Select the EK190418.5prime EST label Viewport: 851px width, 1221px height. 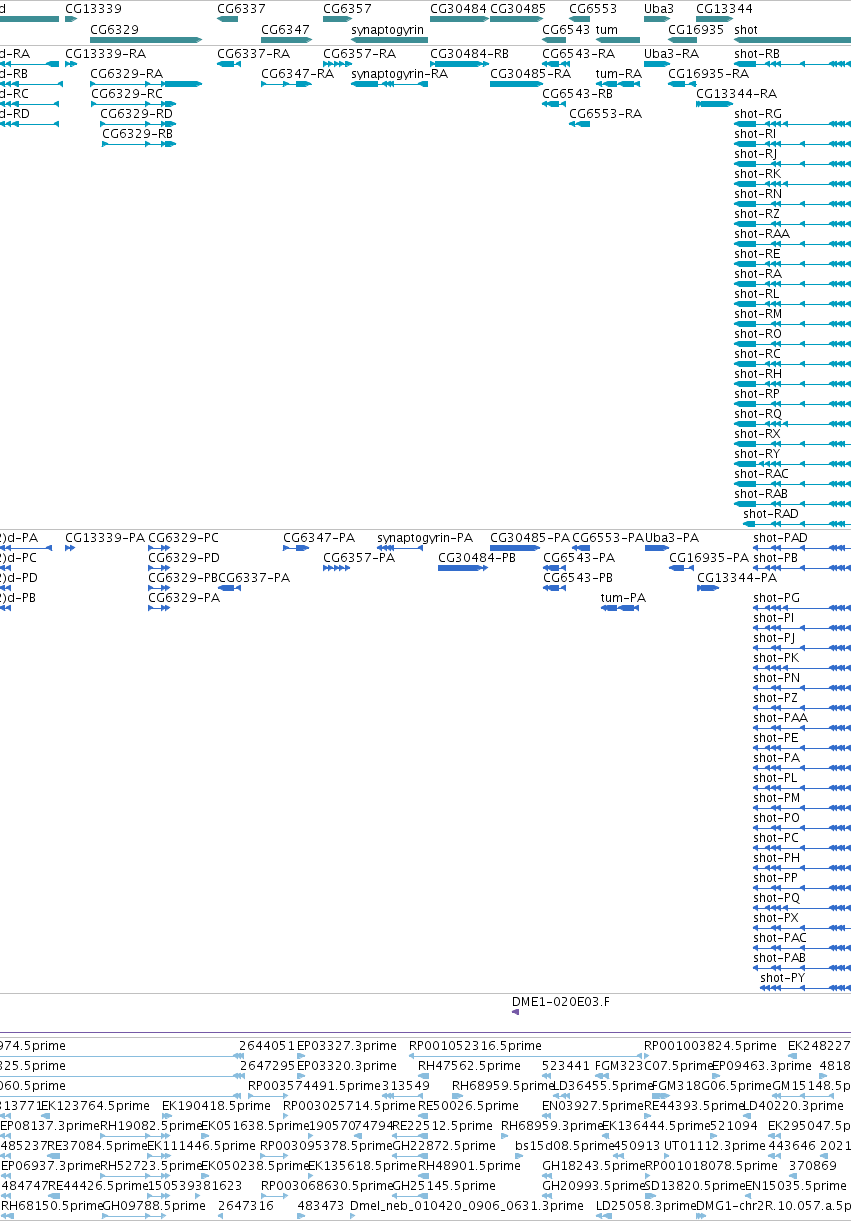coord(216,1105)
